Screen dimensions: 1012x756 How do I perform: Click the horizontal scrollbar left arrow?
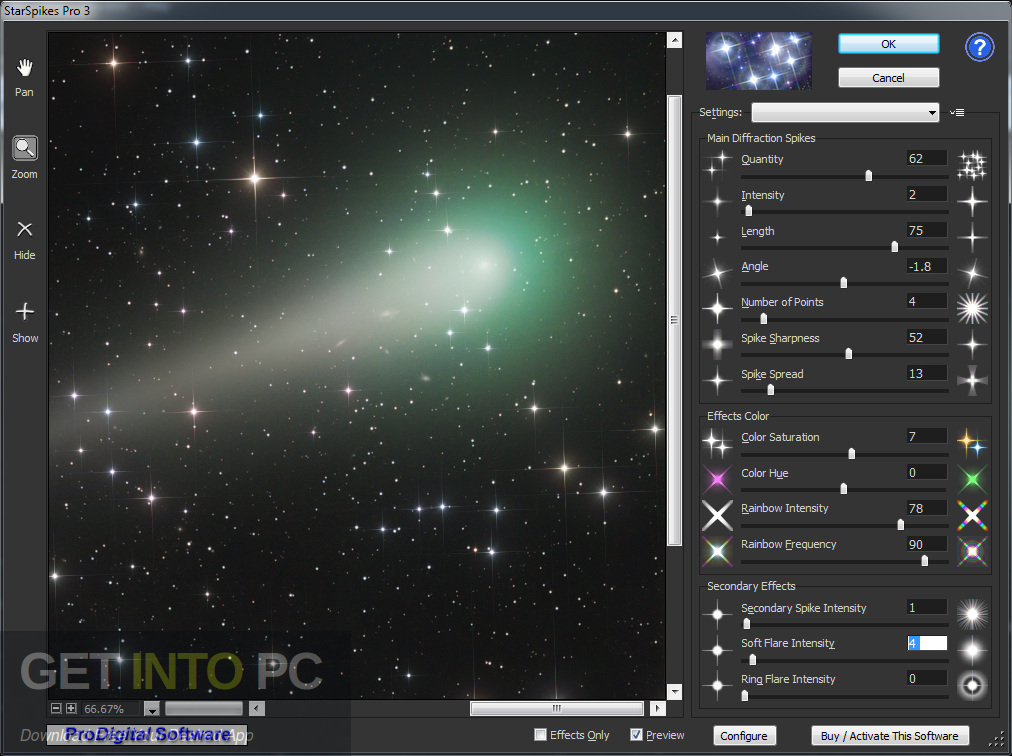257,709
